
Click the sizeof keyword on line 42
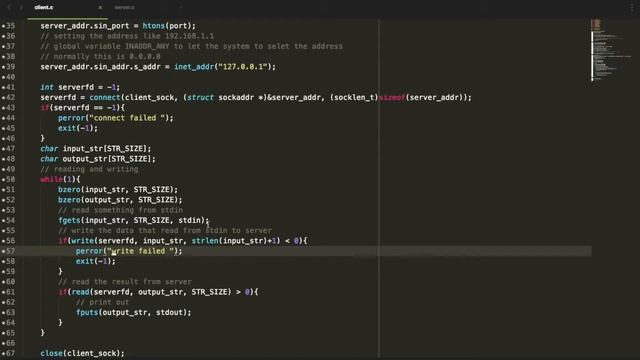click(x=392, y=98)
